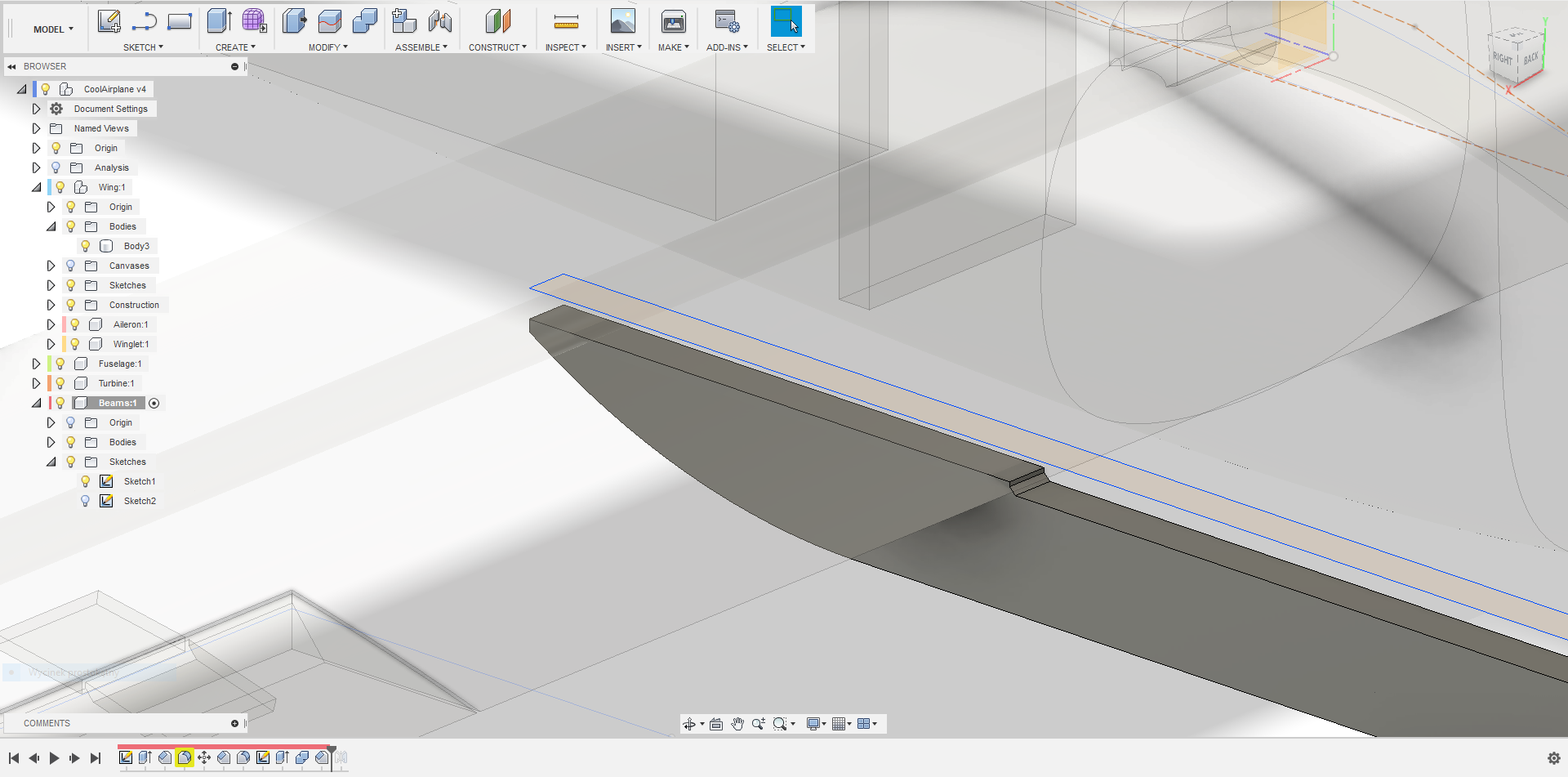Click the Offset Face modify icon
The image size is (1568, 777).
330,21
